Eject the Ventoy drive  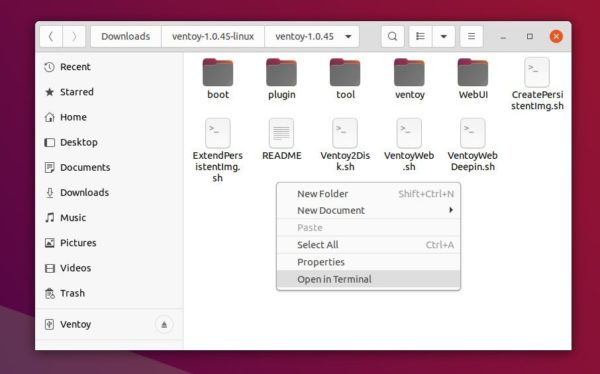[x=164, y=325]
